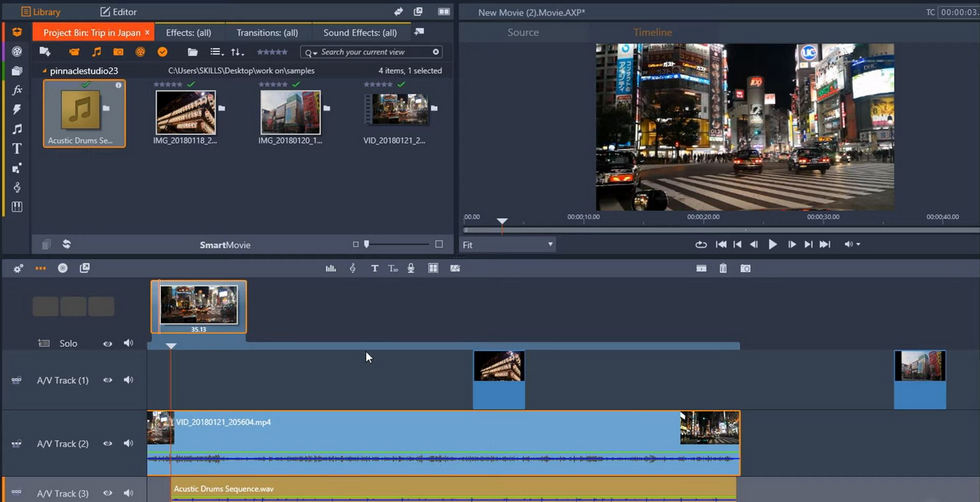Viewport: 980px width, 502px height.
Task: Open the sort order dropdown
Action: [x=238, y=52]
